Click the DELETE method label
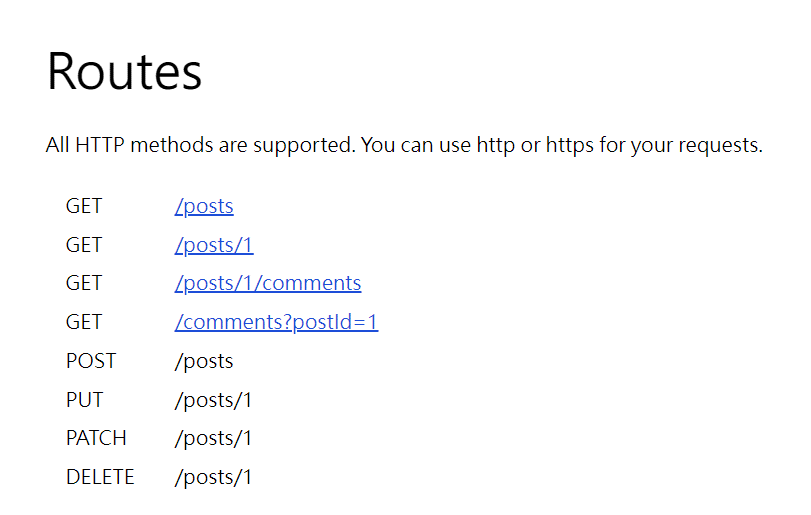The image size is (811, 515). coord(100,477)
